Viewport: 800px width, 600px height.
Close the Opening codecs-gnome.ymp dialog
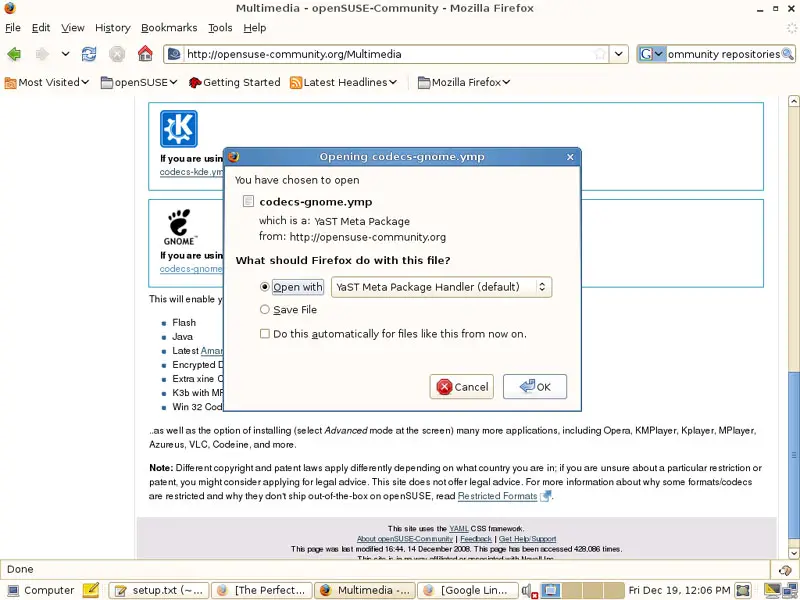570,157
